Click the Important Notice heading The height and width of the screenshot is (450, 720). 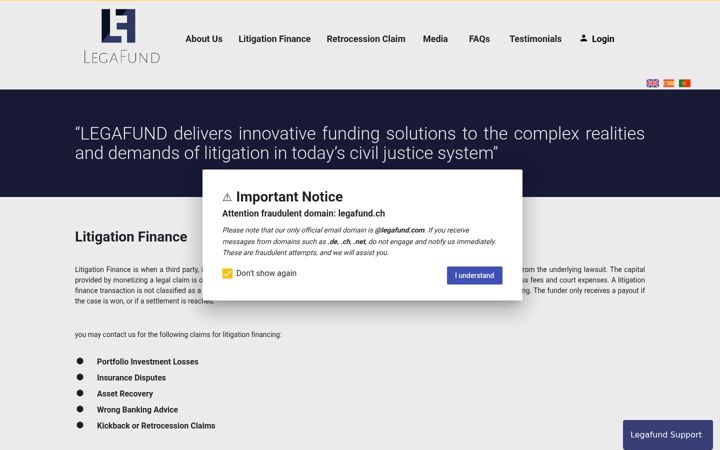point(289,197)
